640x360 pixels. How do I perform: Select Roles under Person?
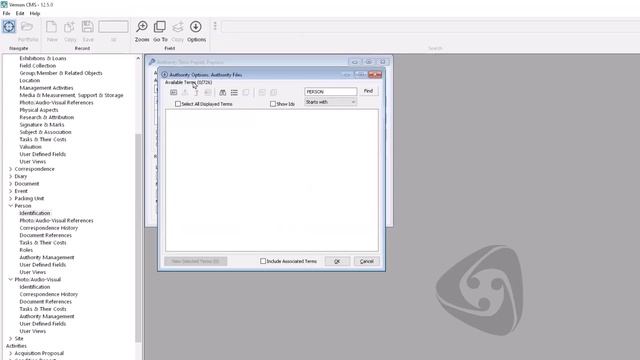click(26, 250)
